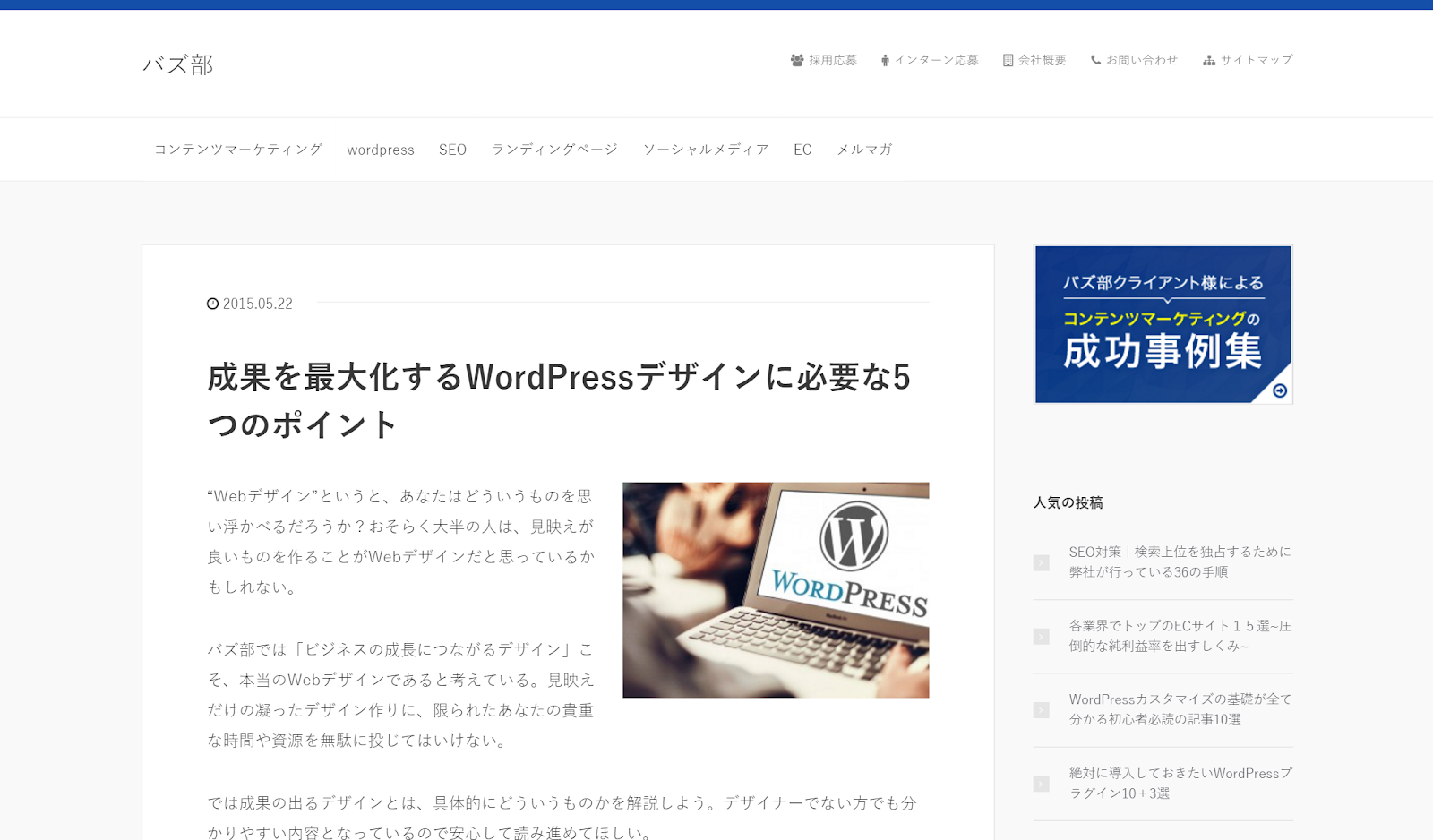Go to 会社概要 page

1042,60
